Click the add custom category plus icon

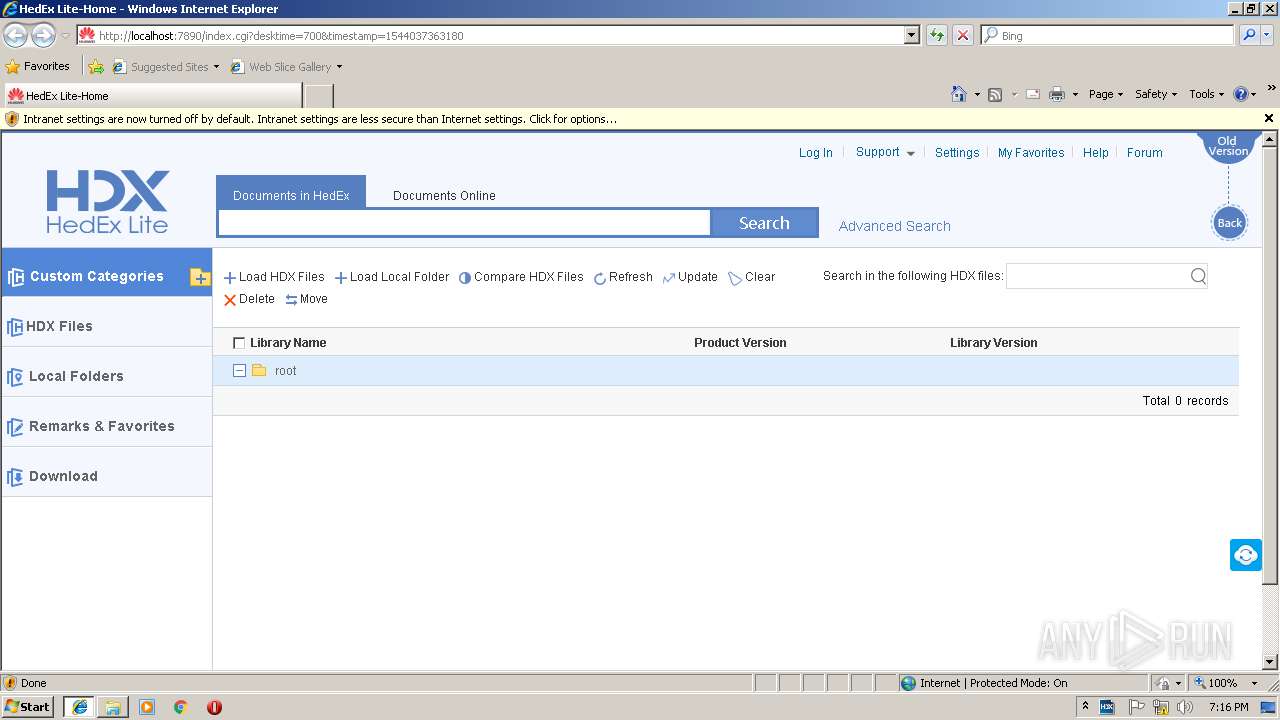[x=199, y=277]
